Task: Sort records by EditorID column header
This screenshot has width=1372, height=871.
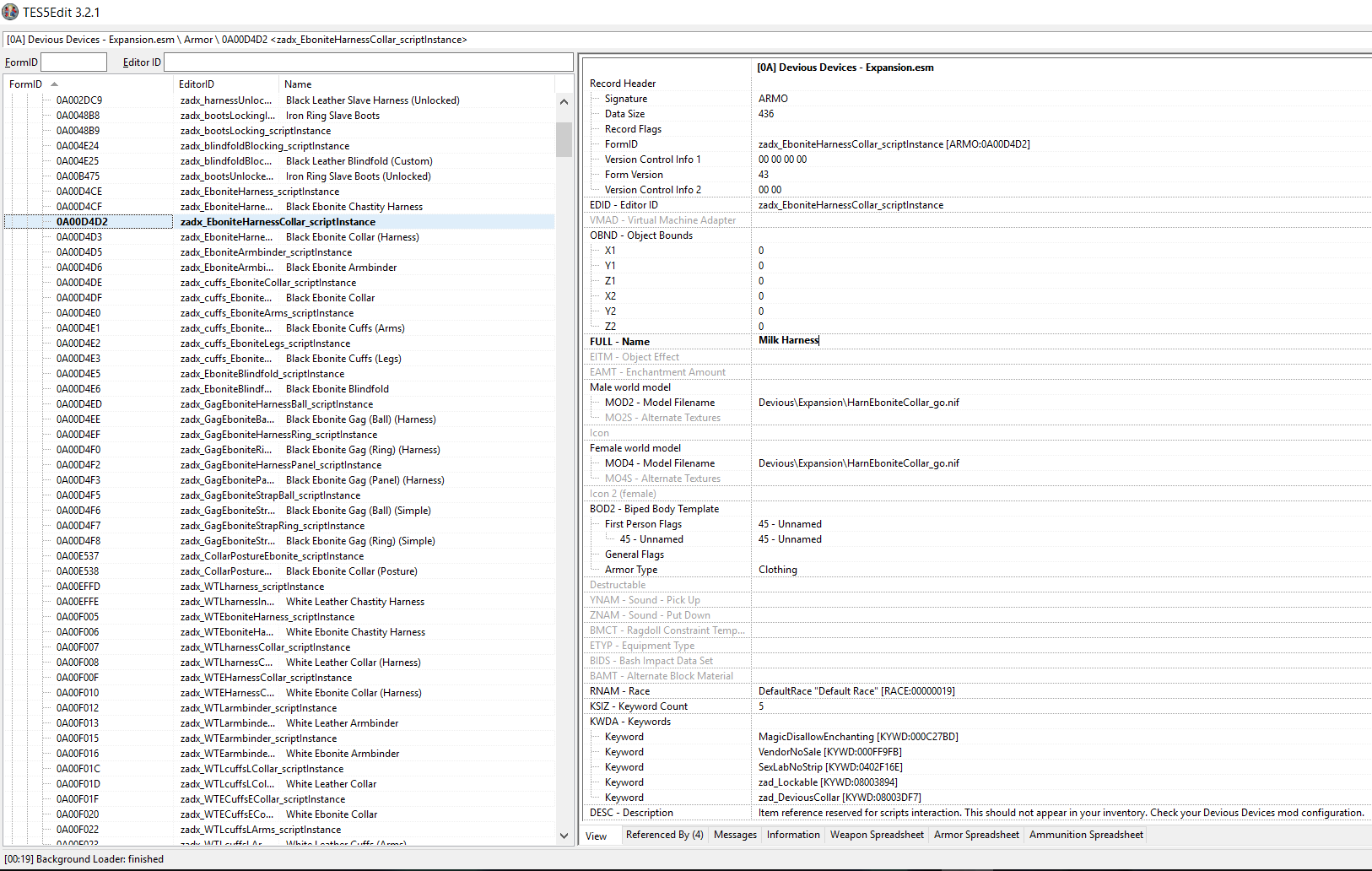Action: coord(225,84)
